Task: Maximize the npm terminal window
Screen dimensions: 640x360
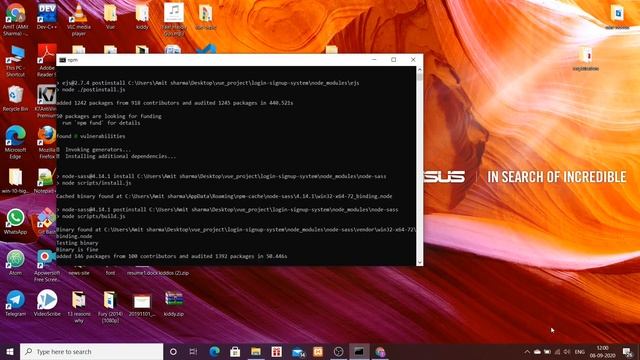Action: point(393,60)
